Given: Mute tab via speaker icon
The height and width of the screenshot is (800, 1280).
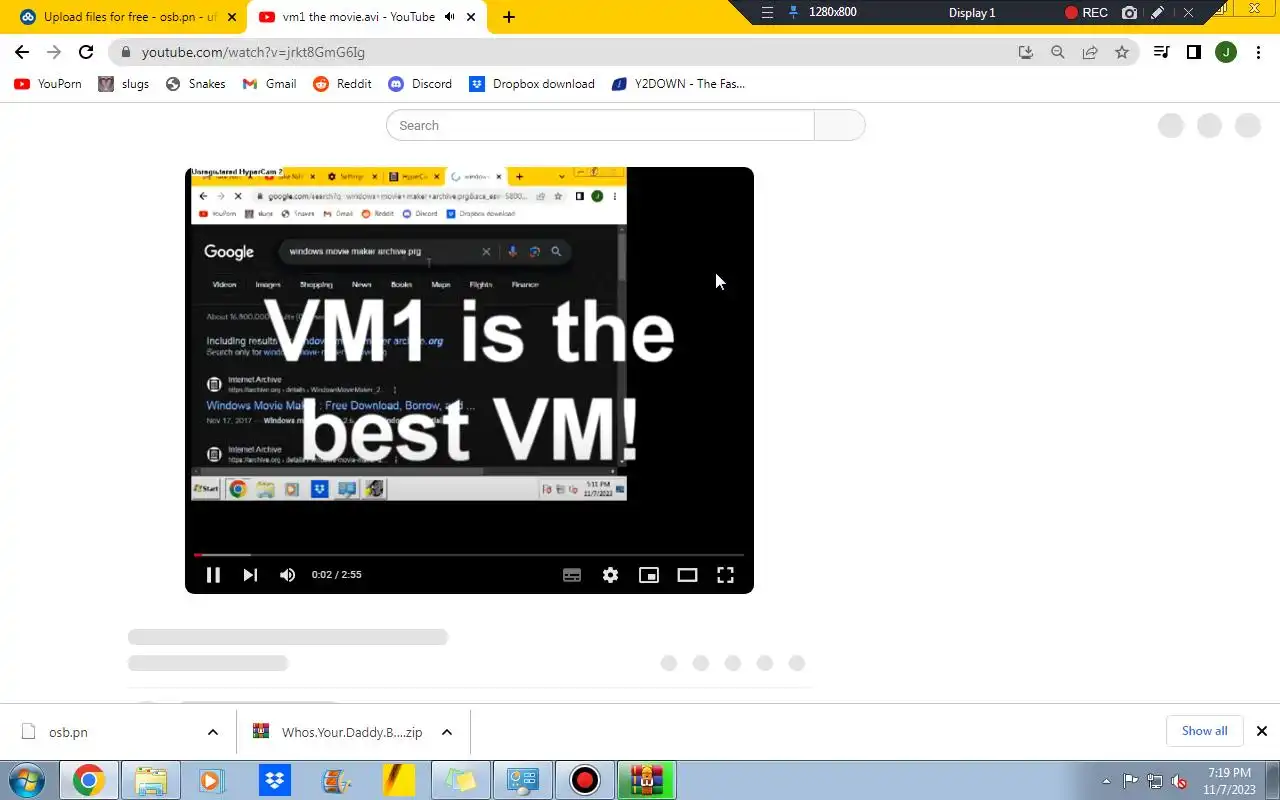Looking at the screenshot, I should click(449, 17).
